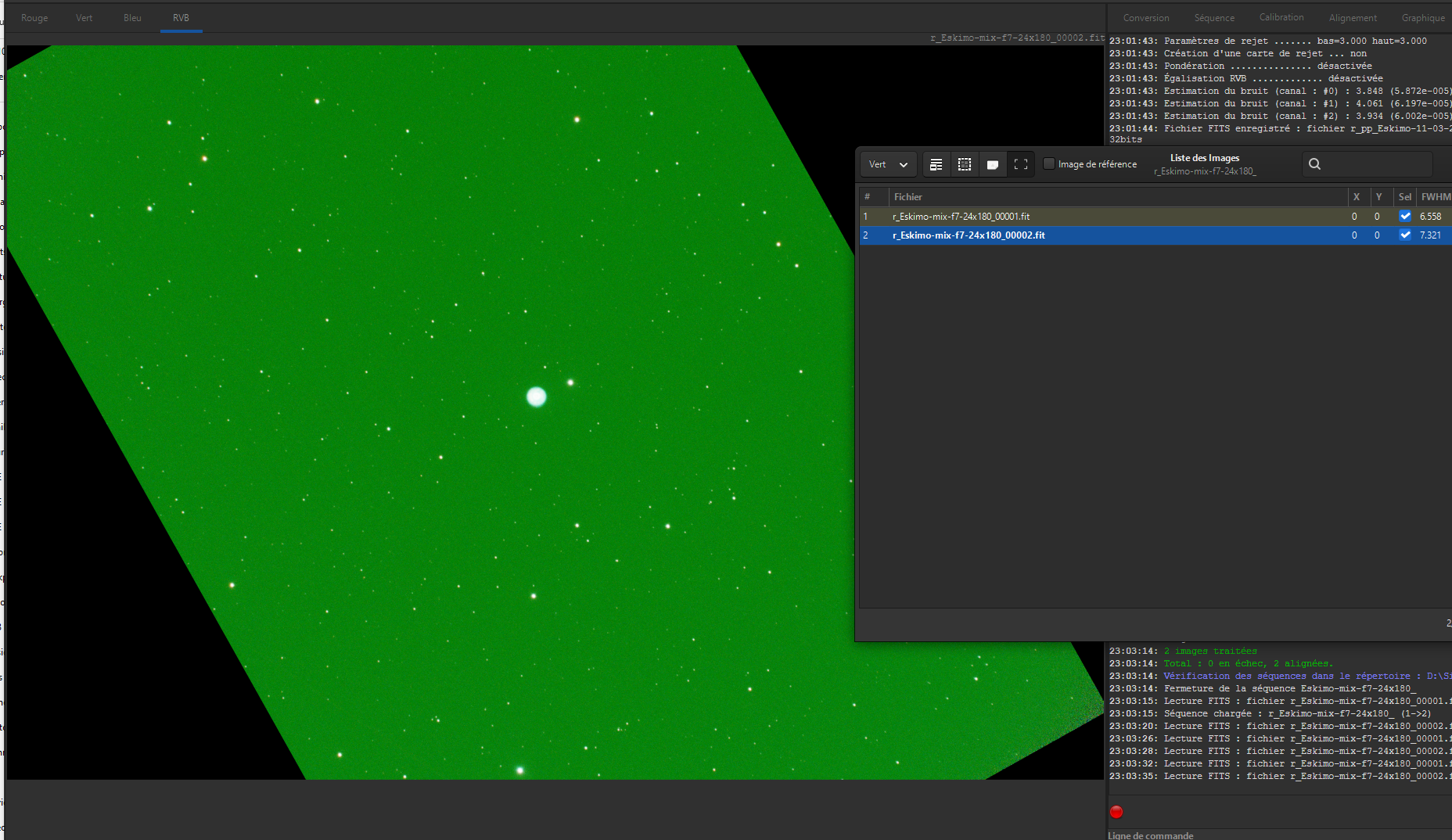Uncheck Sel for r_Eskimo-mix-f7-24x180_00002.fit
The height and width of the screenshot is (840, 1452).
1405,235
